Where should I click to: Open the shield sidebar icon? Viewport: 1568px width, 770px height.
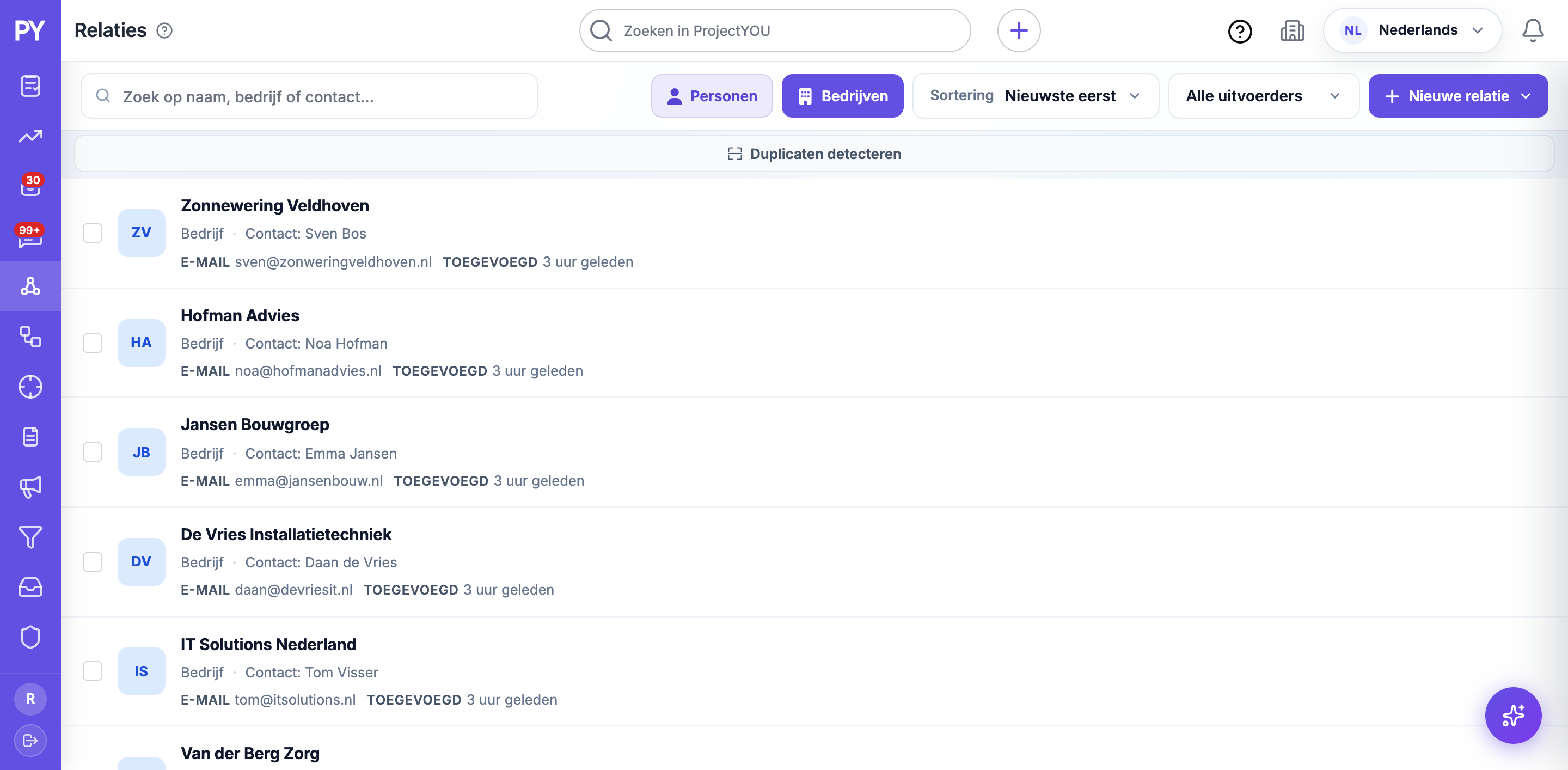(30, 637)
